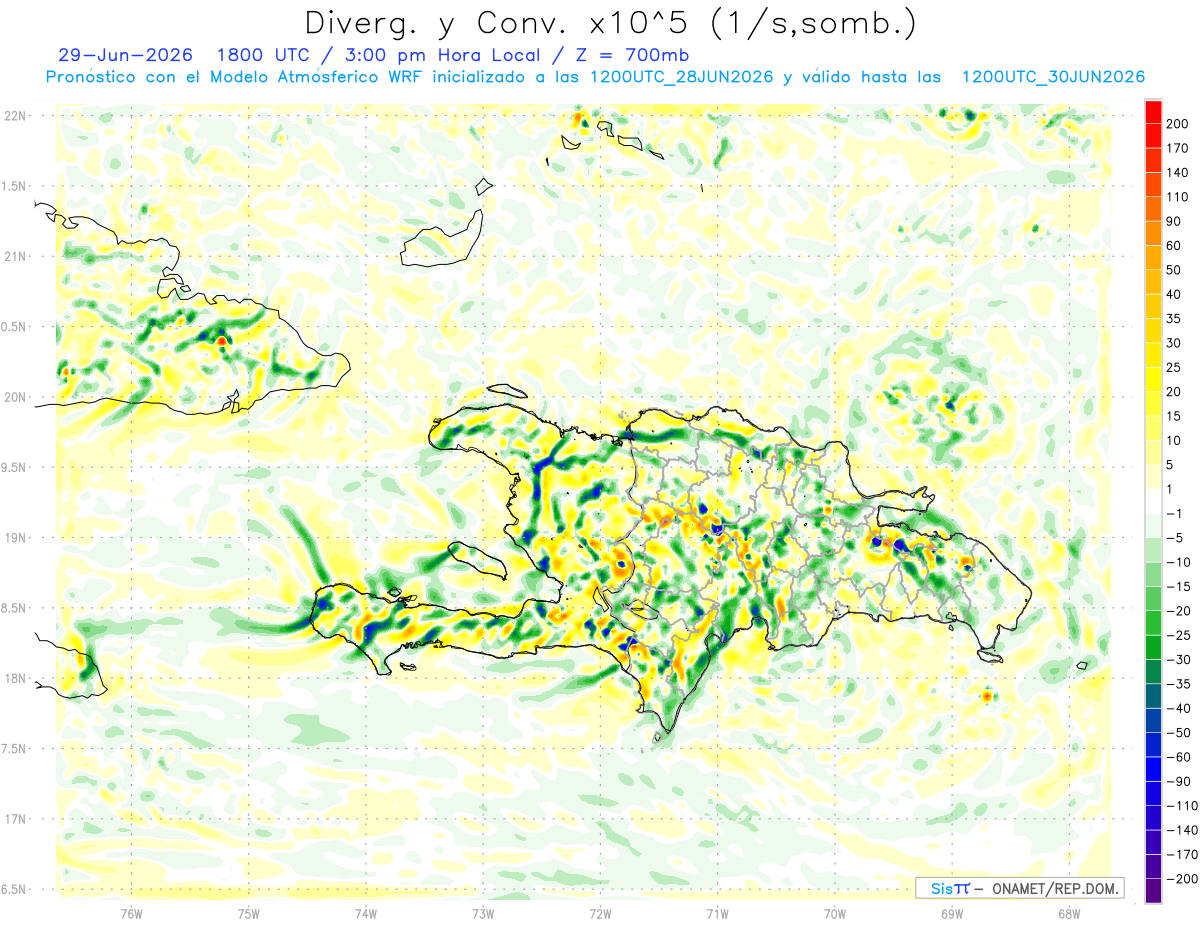Image resolution: width=1200 pixels, height=927 pixels.
Task: Click the '71W' longitude label
Action: pyautogui.click(x=717, y=914)
